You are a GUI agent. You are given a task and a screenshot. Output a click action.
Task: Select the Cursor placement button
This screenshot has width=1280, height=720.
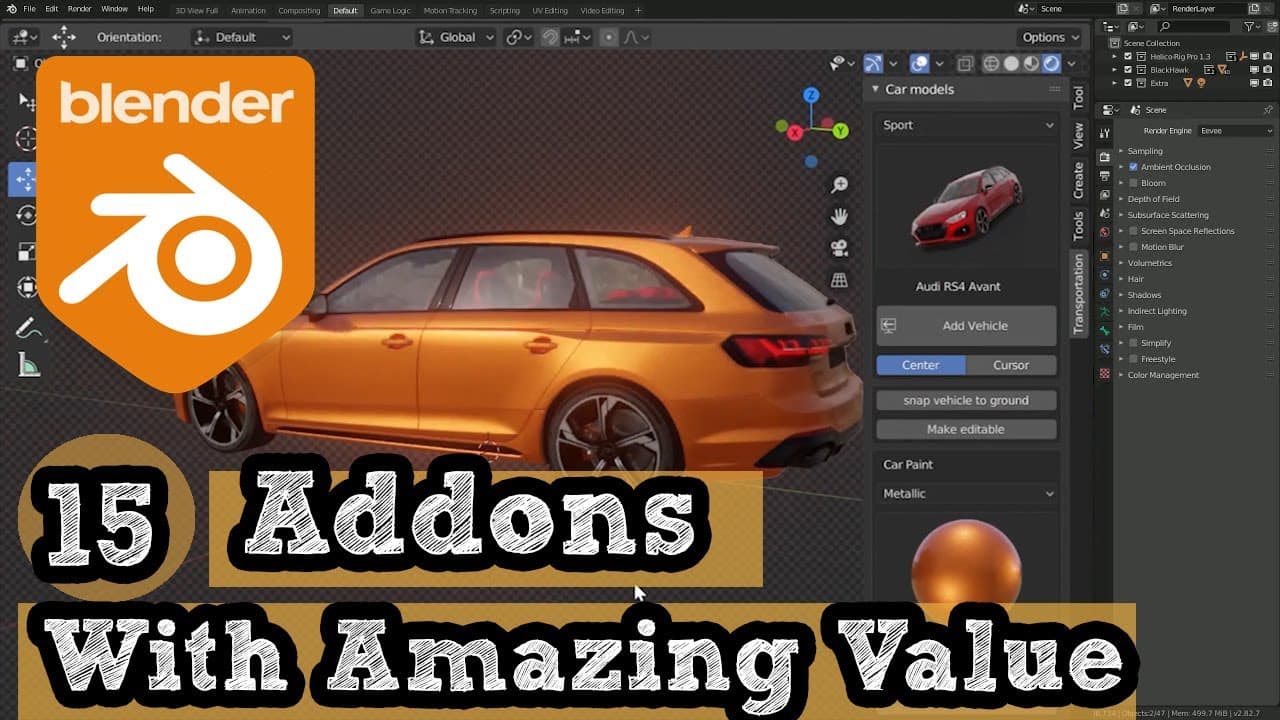tap(1011, 365)
